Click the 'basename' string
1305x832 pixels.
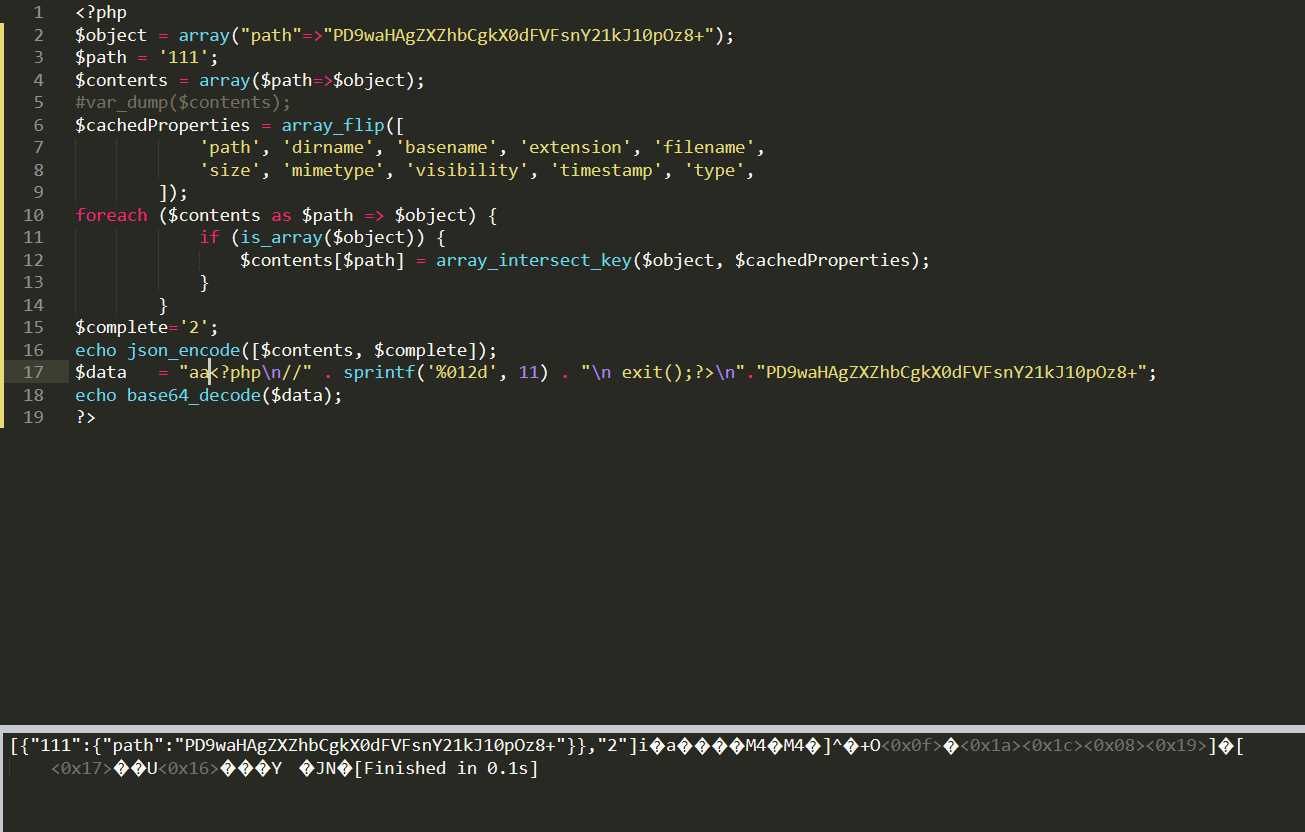tap(447, 148)
